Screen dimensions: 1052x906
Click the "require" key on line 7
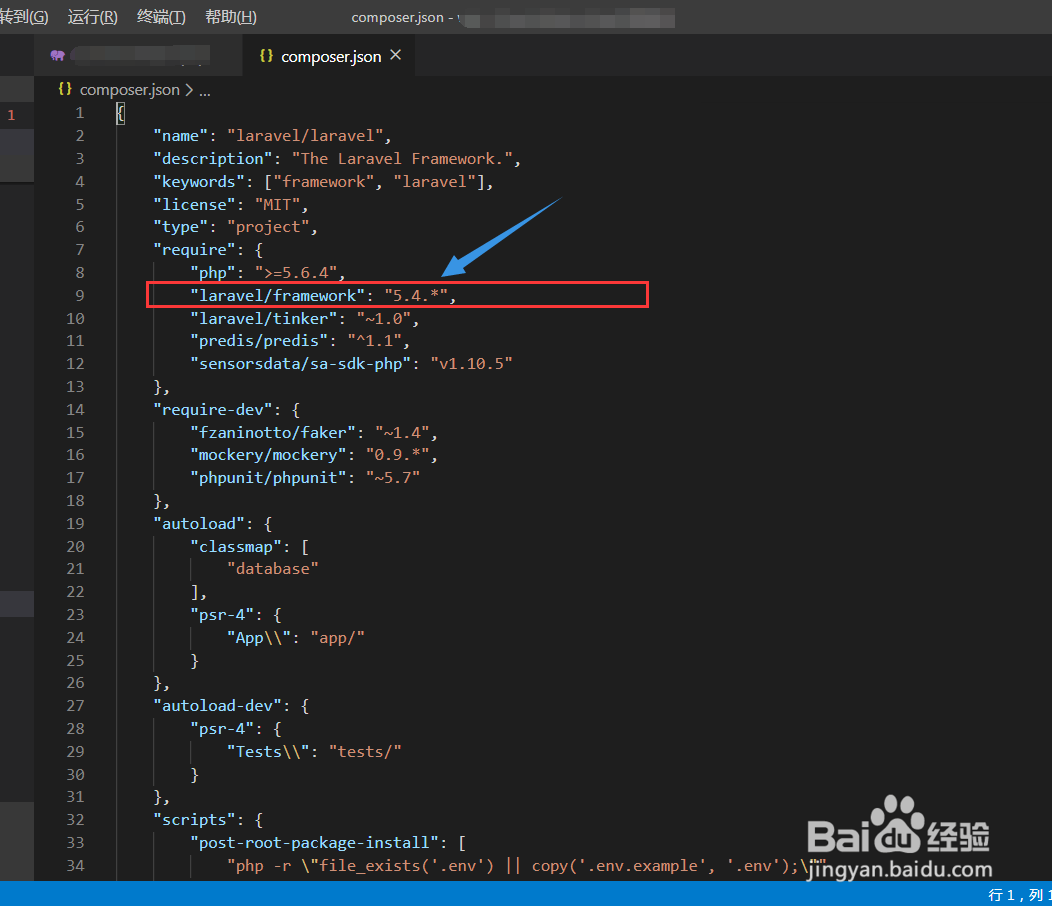195,250
